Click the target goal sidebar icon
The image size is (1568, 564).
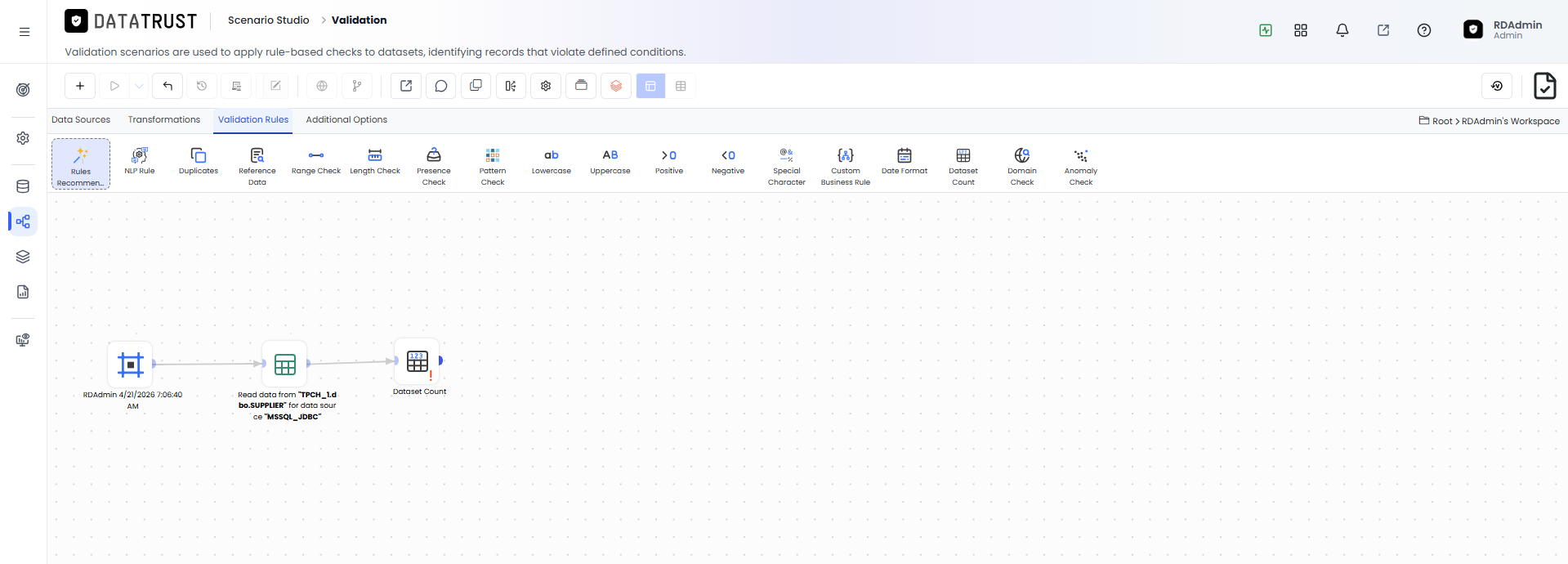pyautogui.click(x=23, y=90)
